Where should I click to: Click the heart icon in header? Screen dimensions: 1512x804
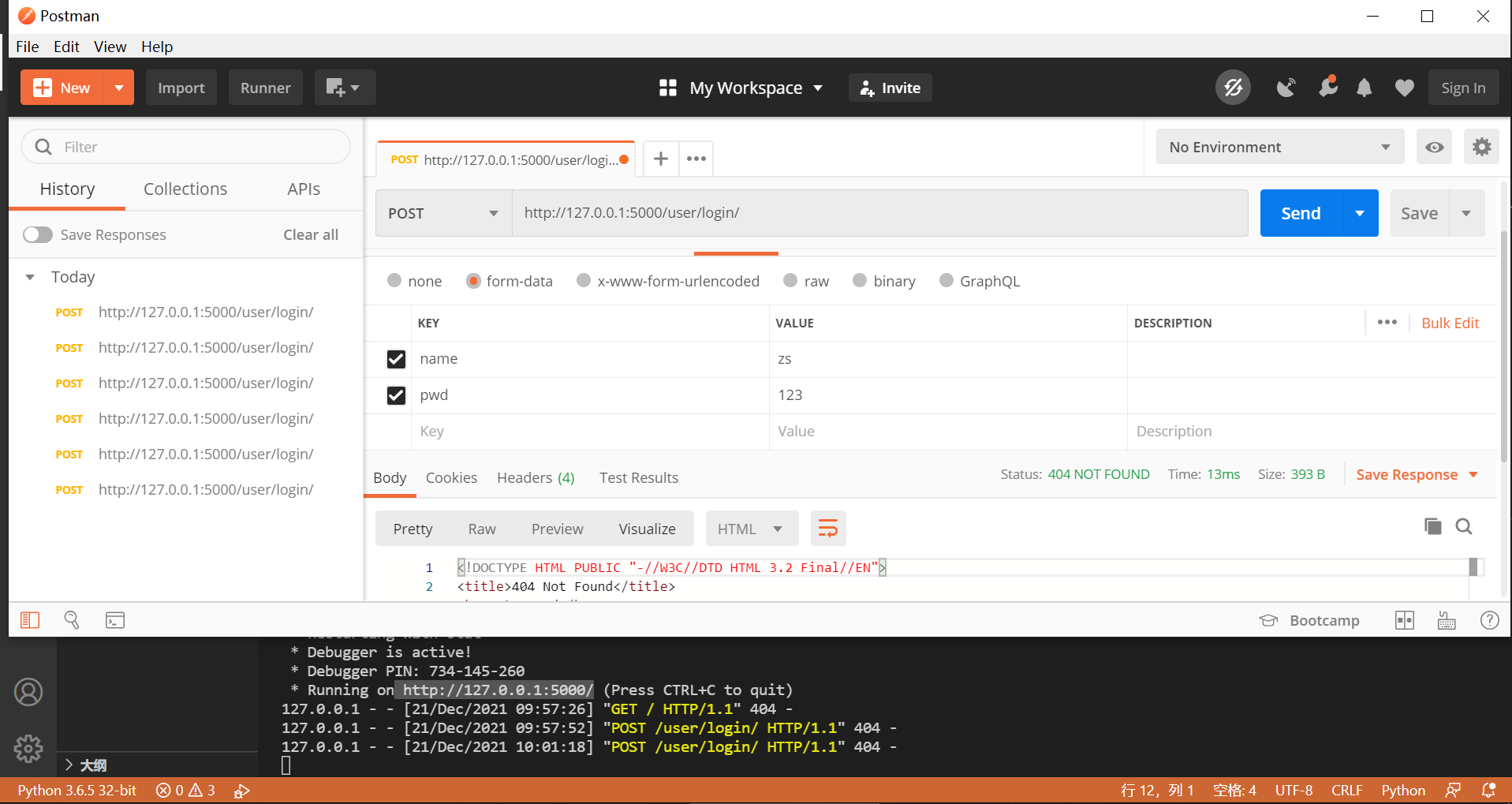click(x=1404, y=88)
